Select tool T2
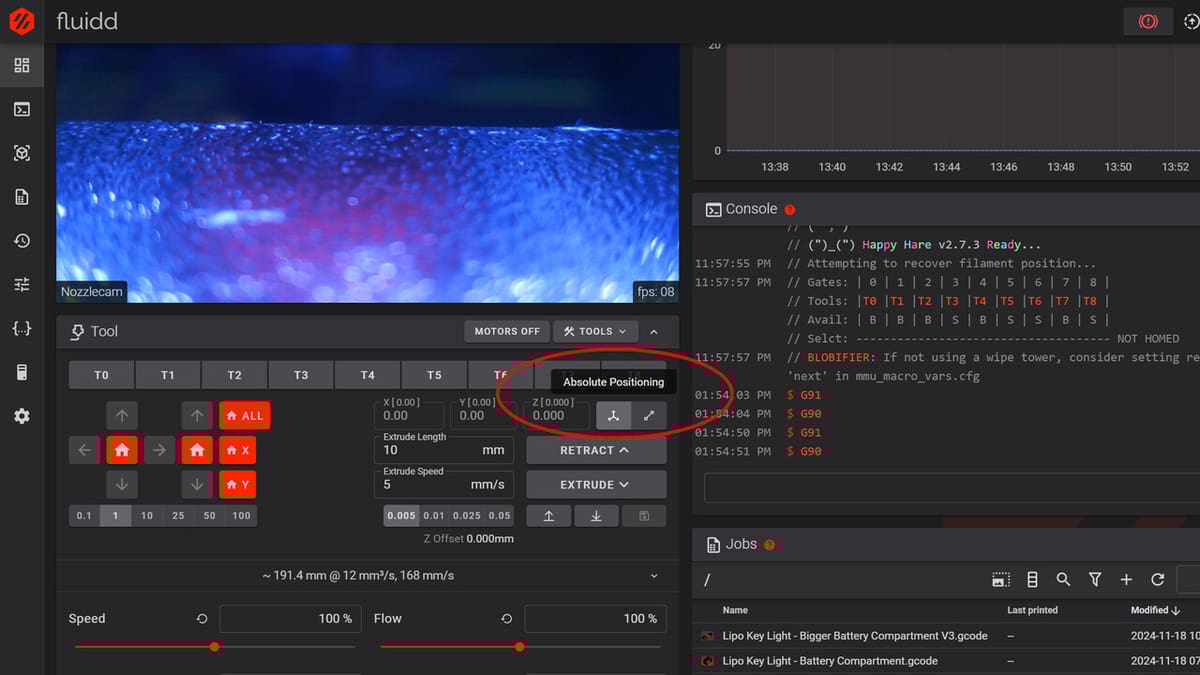This screenshot has width=1200, height=675. [234, 375]
